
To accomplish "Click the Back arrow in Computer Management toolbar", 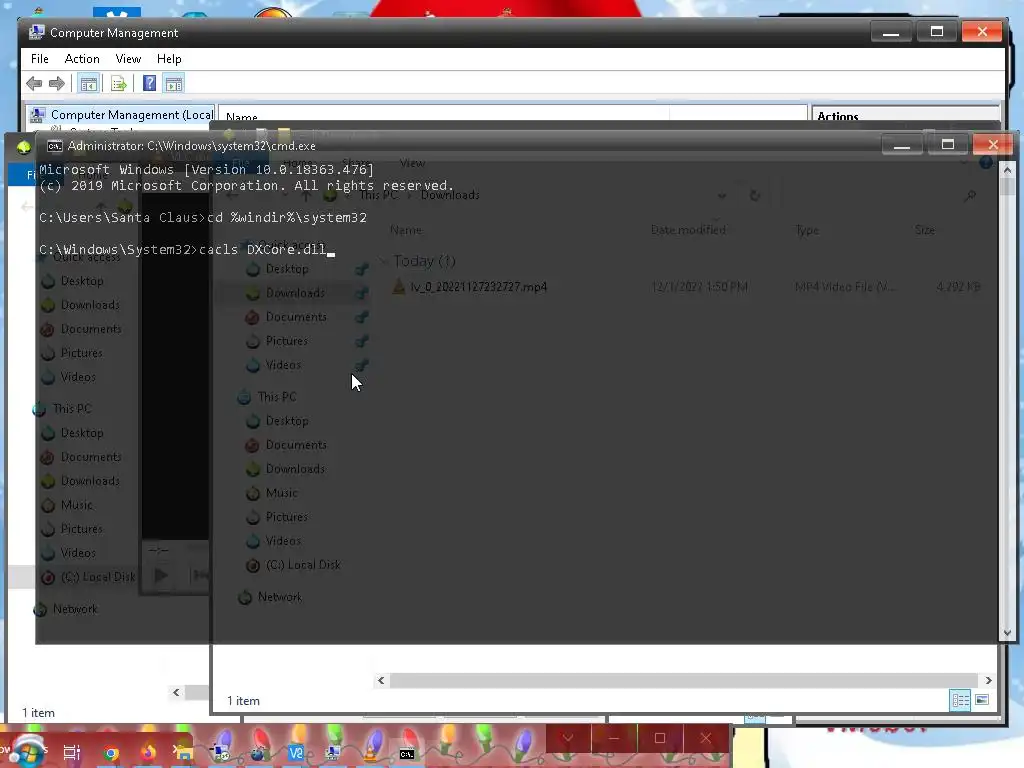I will [35, 84].
